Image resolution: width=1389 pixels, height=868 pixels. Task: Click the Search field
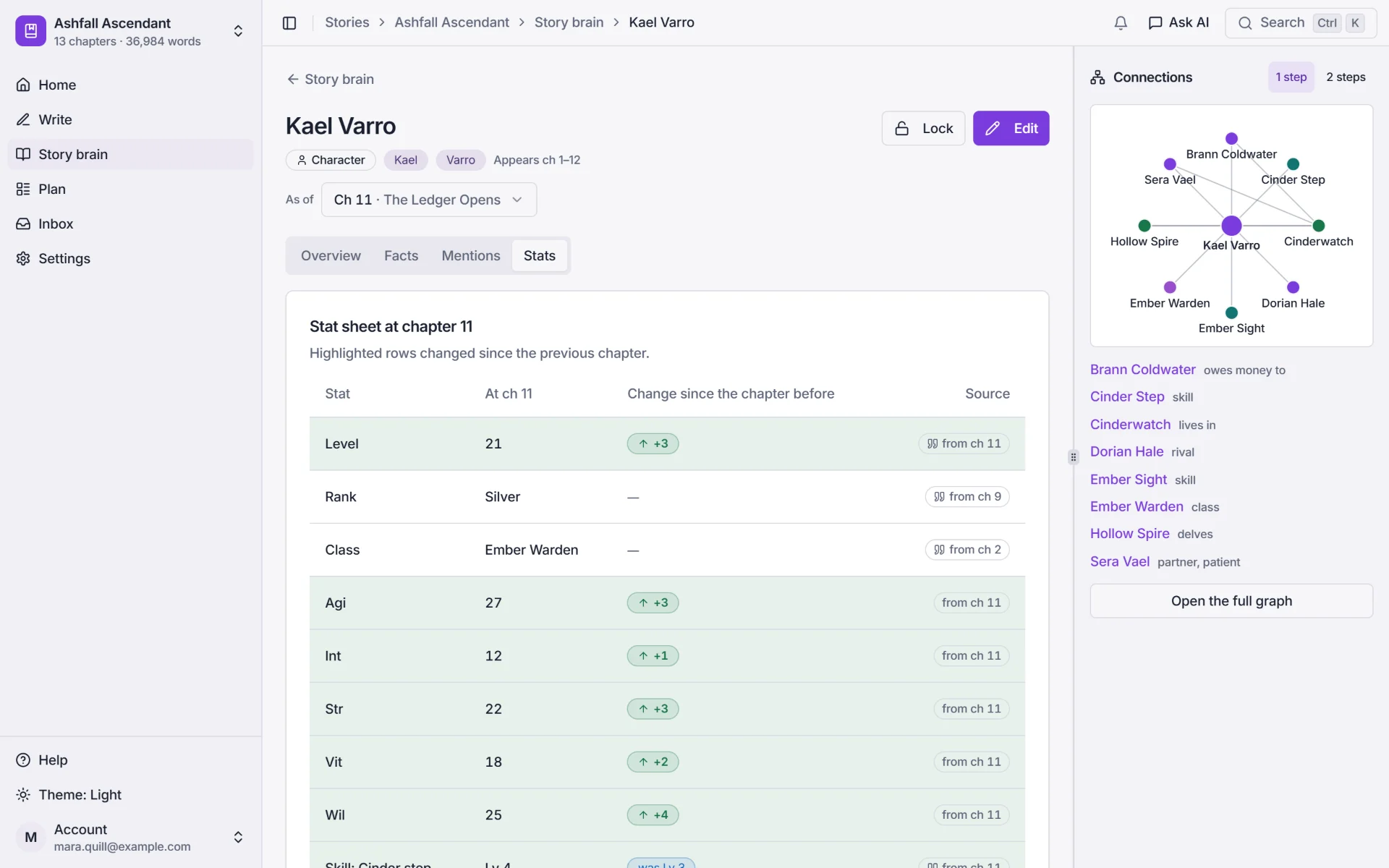(1301, 22)
